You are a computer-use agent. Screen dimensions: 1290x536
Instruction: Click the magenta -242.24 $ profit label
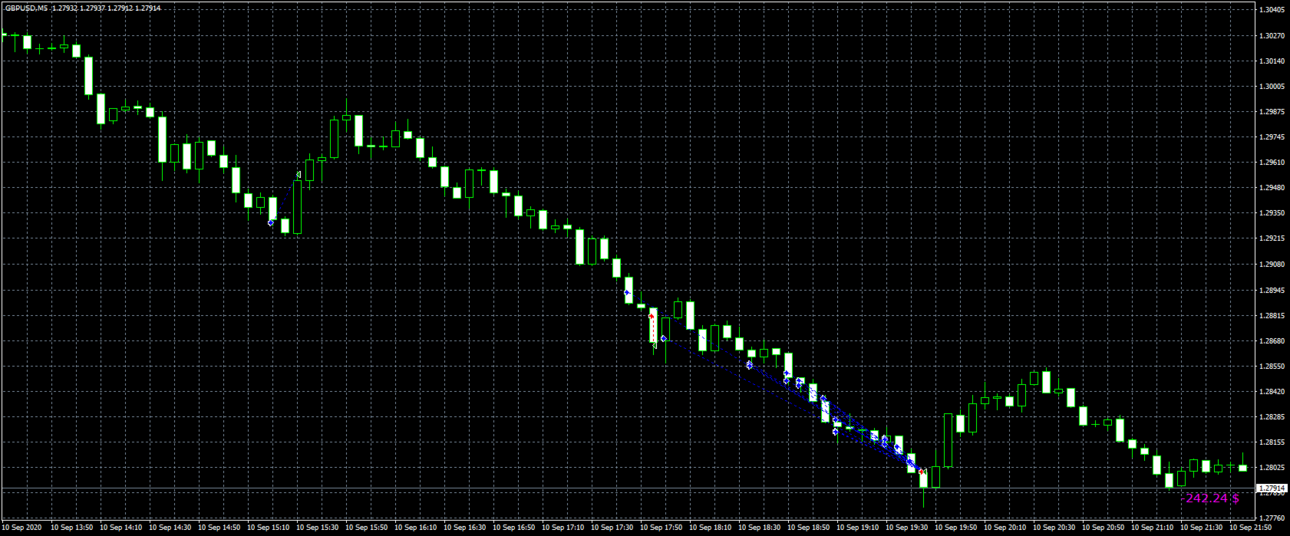pos(1211,497)
